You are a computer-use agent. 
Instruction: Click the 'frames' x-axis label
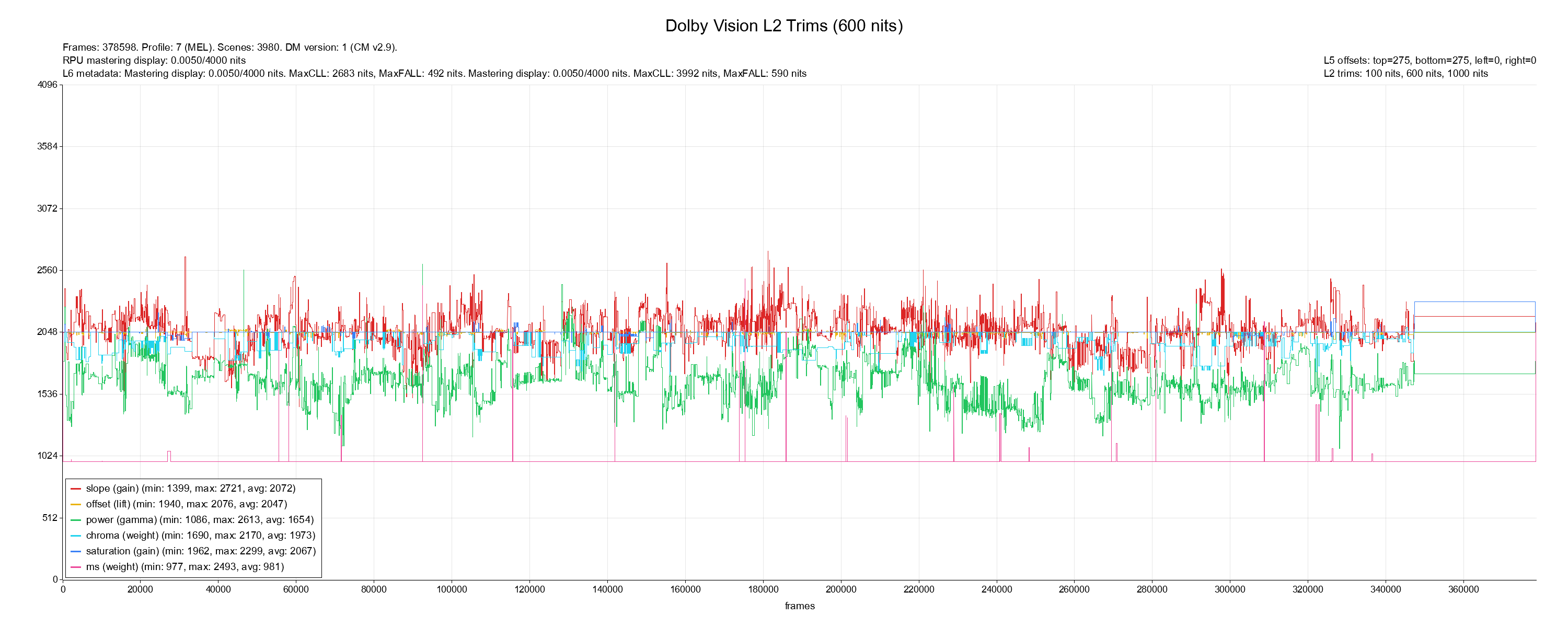(x=799, y=606)
